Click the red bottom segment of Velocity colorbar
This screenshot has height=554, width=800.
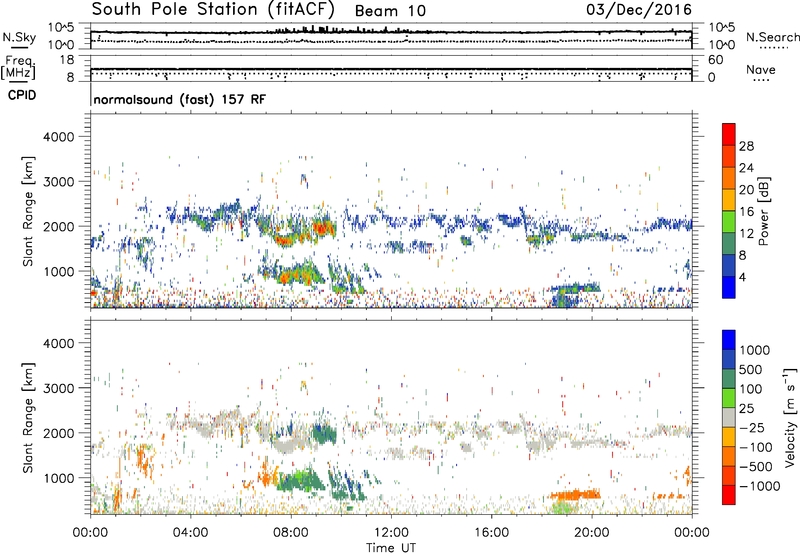click(729, 495)
